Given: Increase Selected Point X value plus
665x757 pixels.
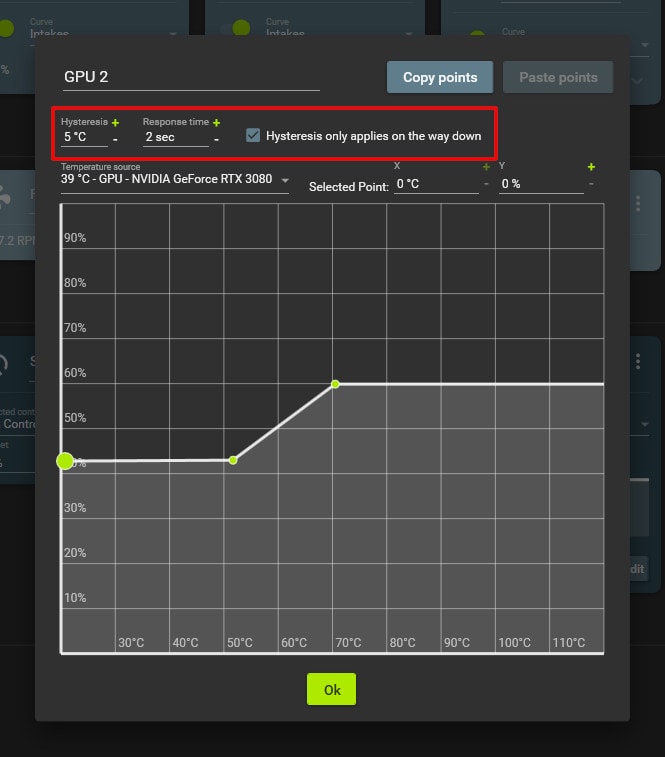Looking at the screenshot, I should click(486, 167).
